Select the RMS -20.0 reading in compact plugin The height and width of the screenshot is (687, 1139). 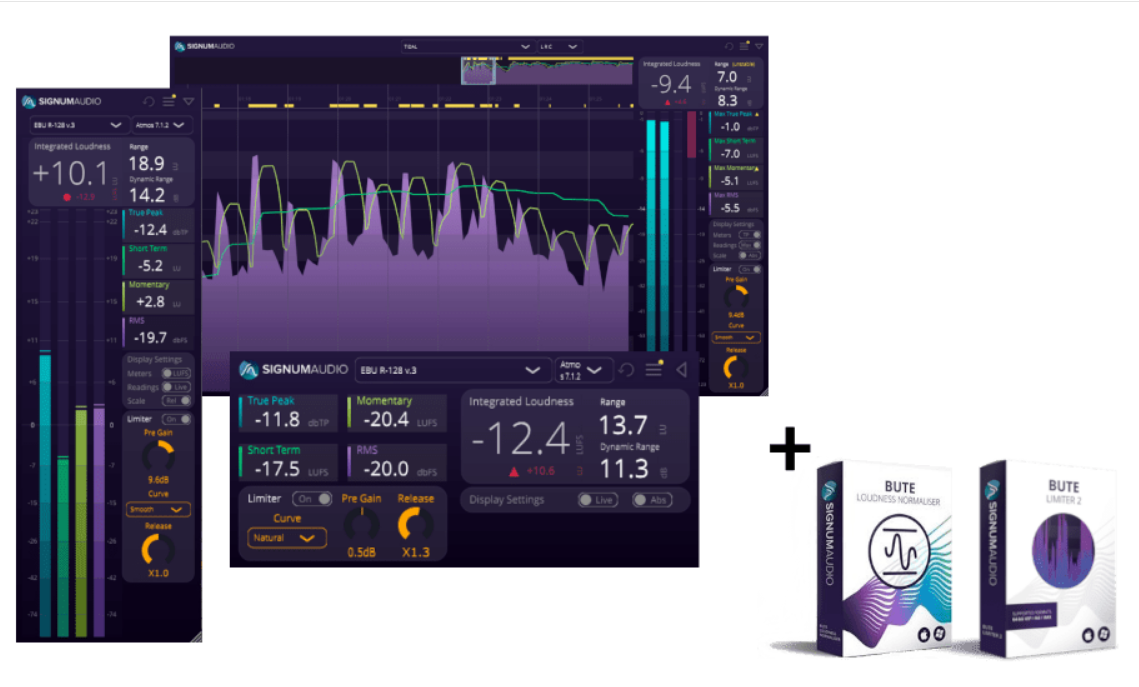tap(397, 462)
